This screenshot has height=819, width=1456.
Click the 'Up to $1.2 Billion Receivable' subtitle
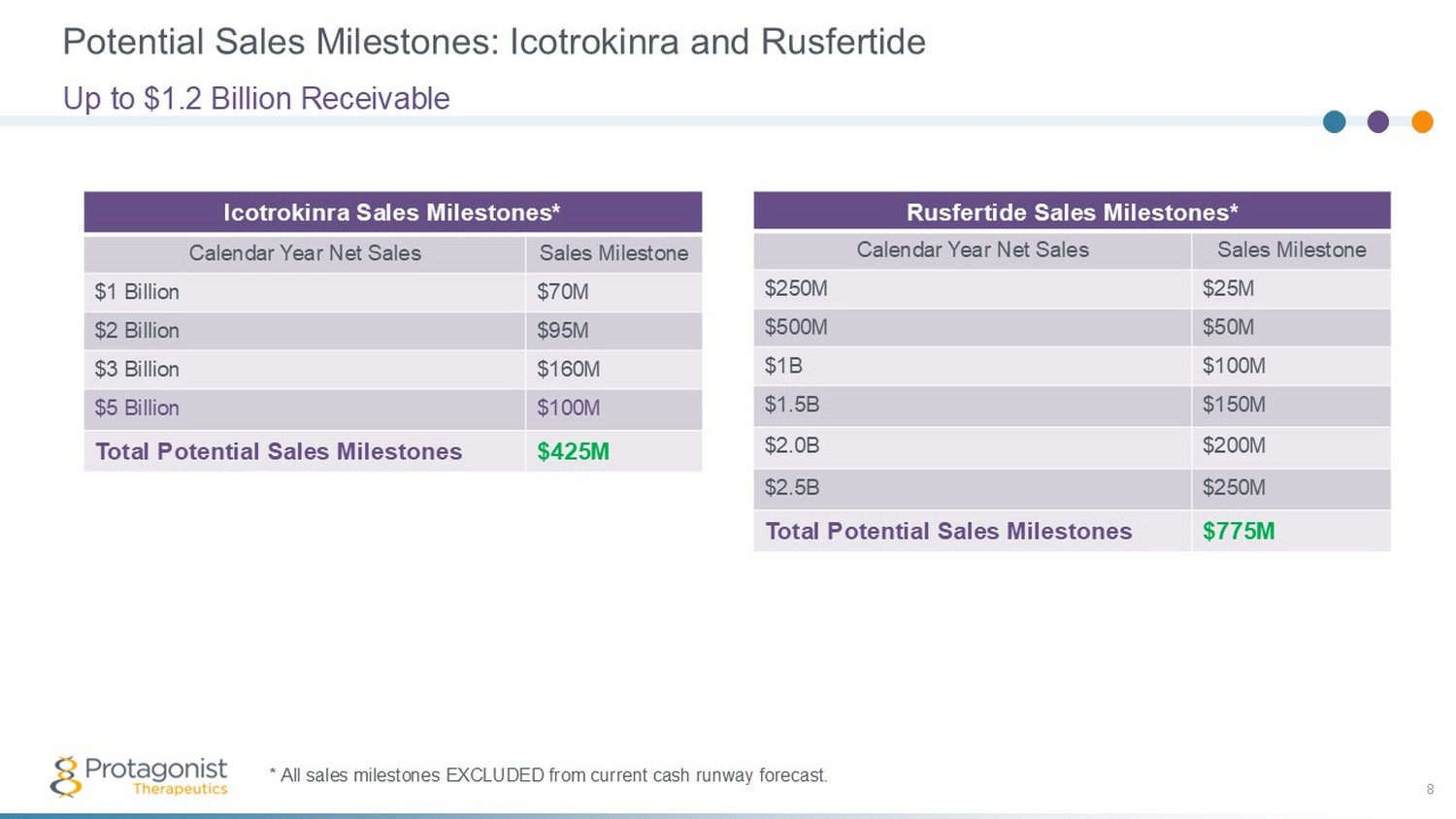click(256, 98)
